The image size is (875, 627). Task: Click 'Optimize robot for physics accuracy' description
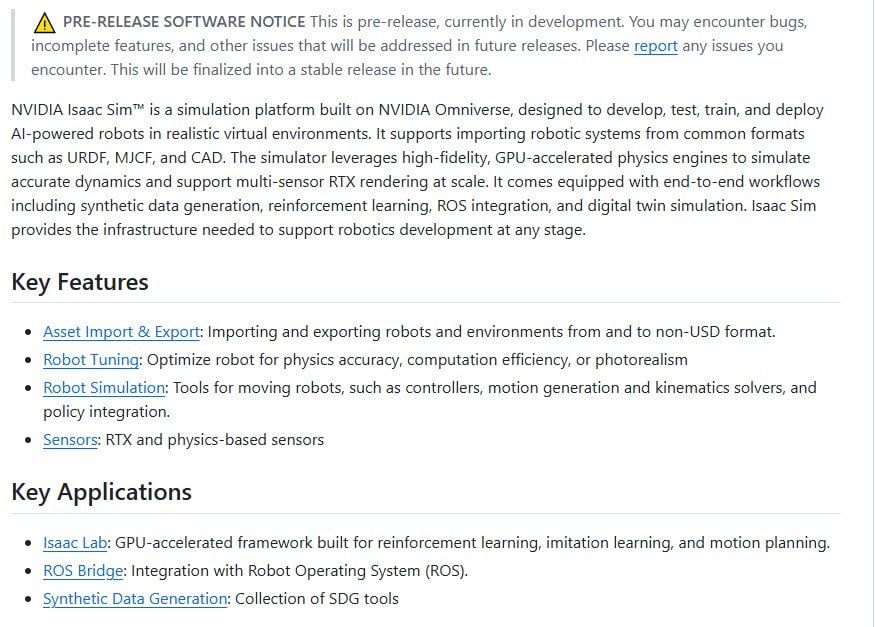click(x=275, y=360)
